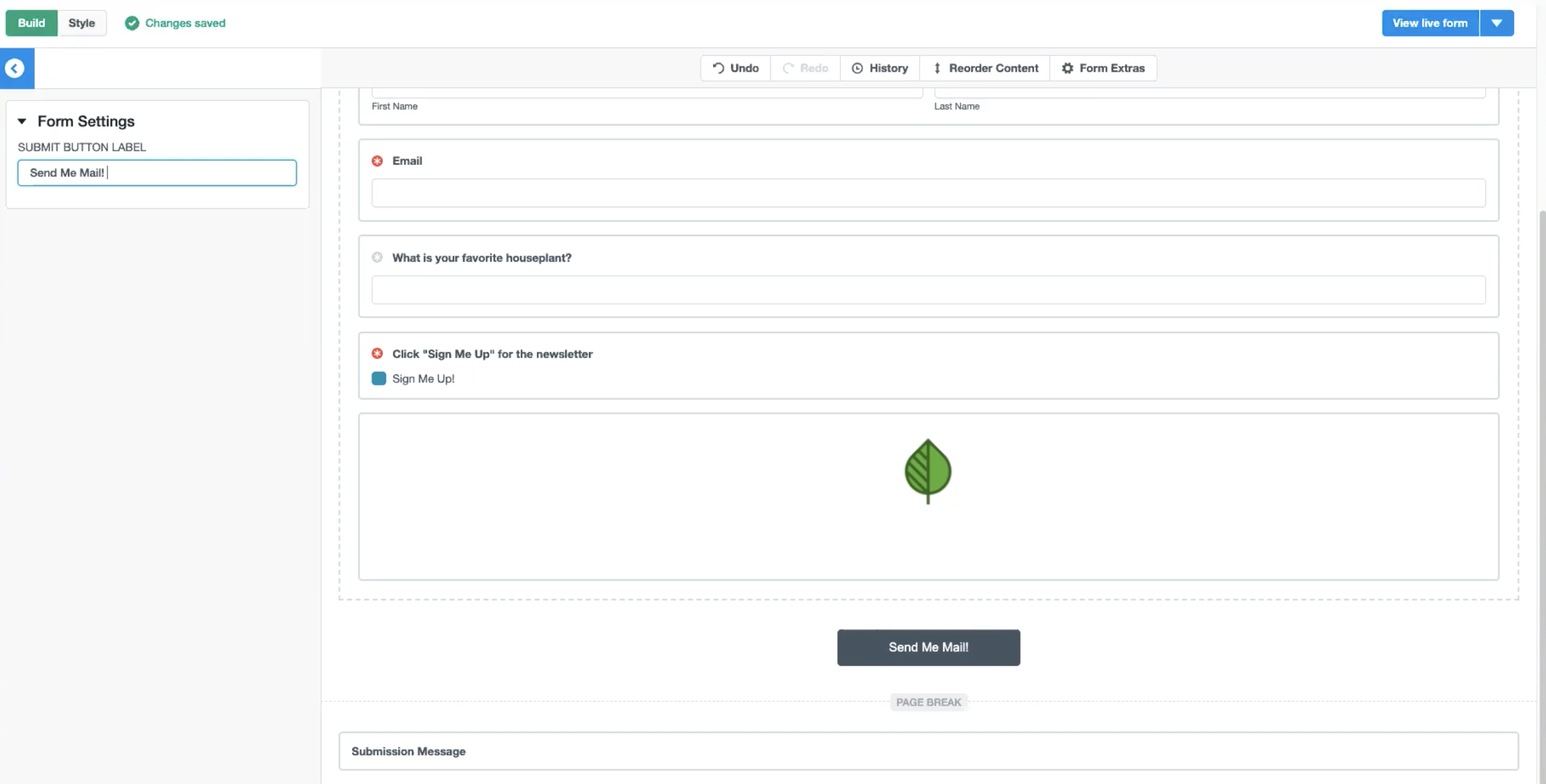This screenshot has width=1546, height=784.
Task: Click the green leaf image
Action: [x=928, y=471]
